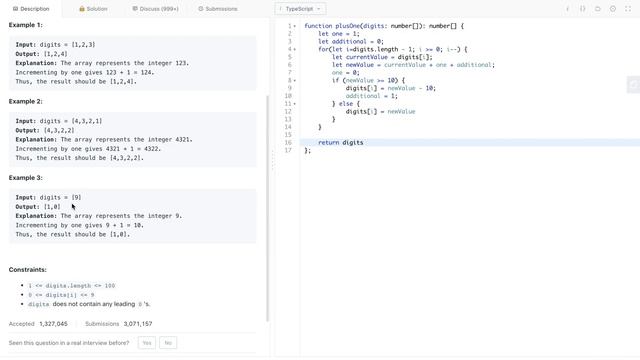
Task: Click Accepted count 1,327,045
Action: pos(53,324)
